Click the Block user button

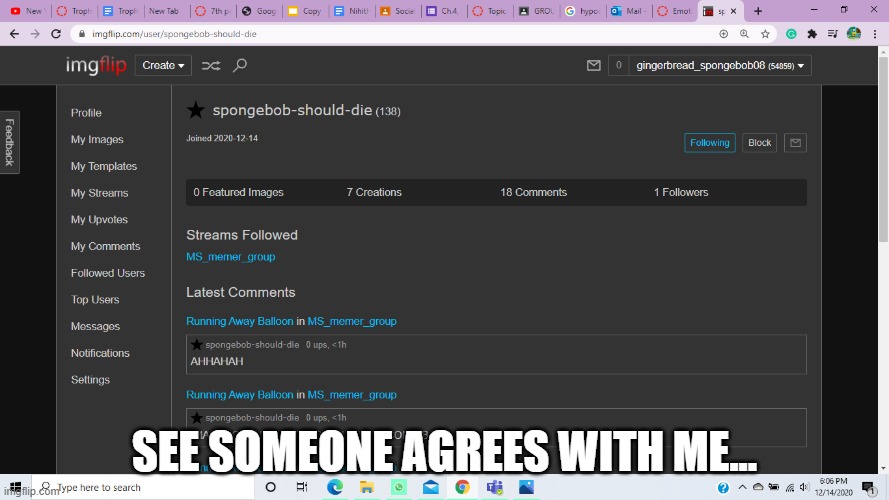click(759, 142)
